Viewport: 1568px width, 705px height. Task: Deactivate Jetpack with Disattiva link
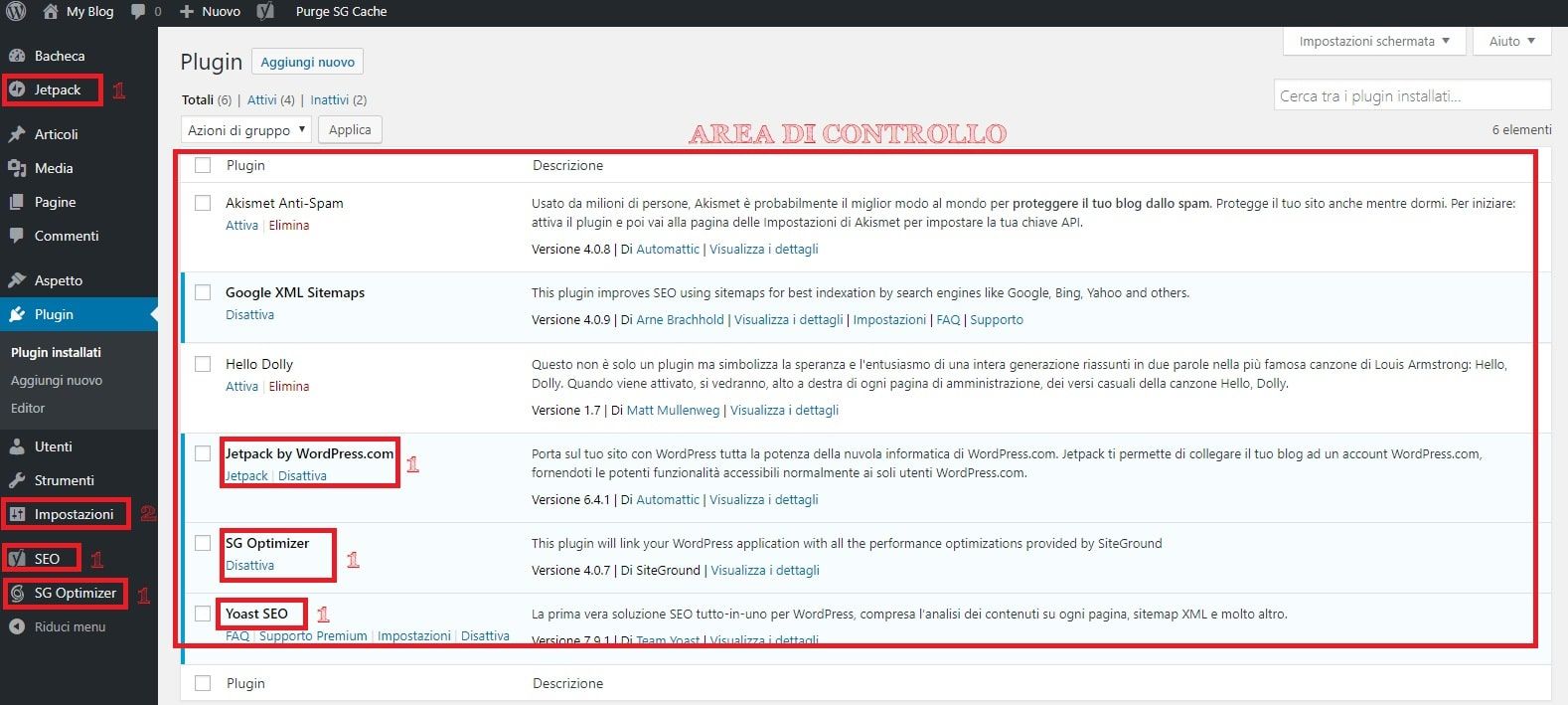pyautogui.click(x=302, y=476)
